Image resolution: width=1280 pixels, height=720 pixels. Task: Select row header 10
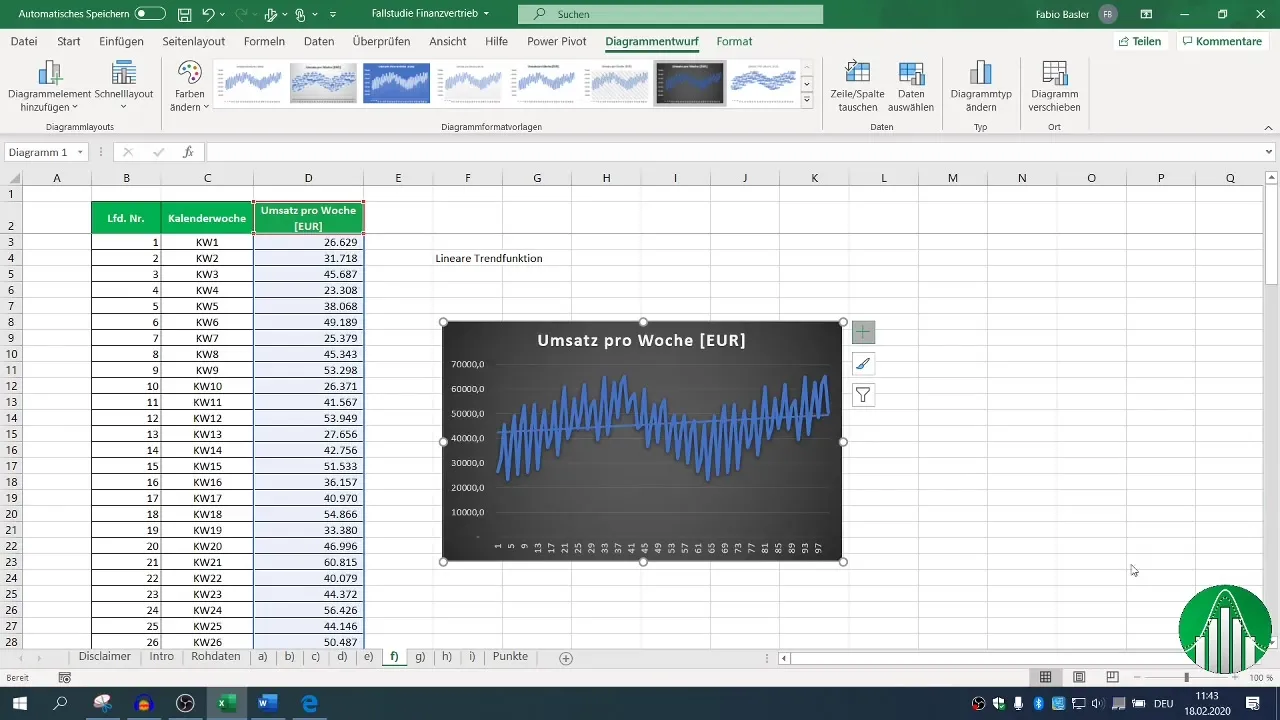point(11,354)
